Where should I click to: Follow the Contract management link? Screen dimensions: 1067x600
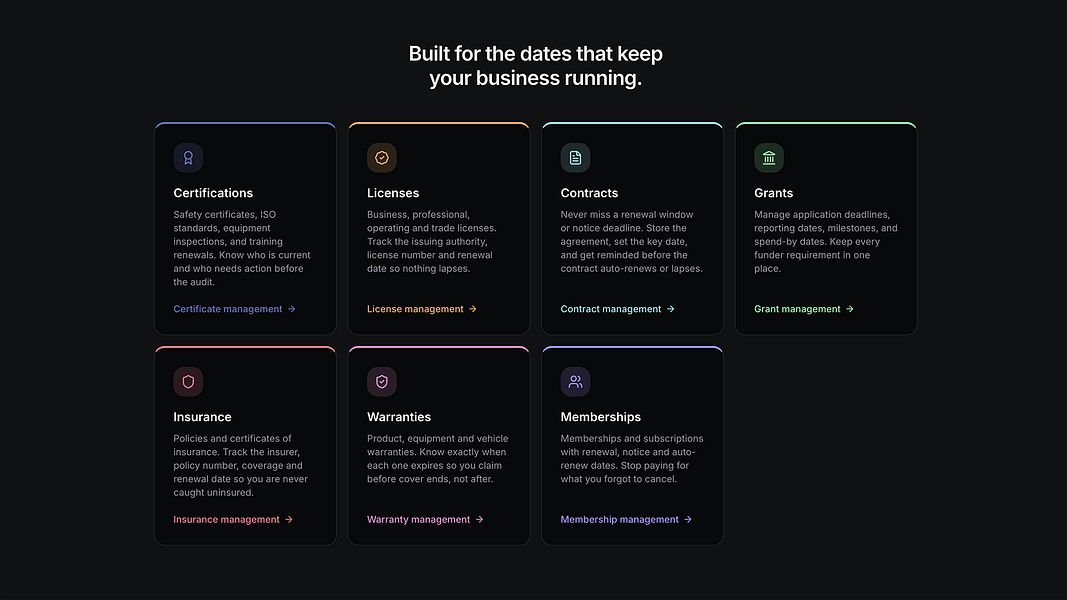point(617,309)
